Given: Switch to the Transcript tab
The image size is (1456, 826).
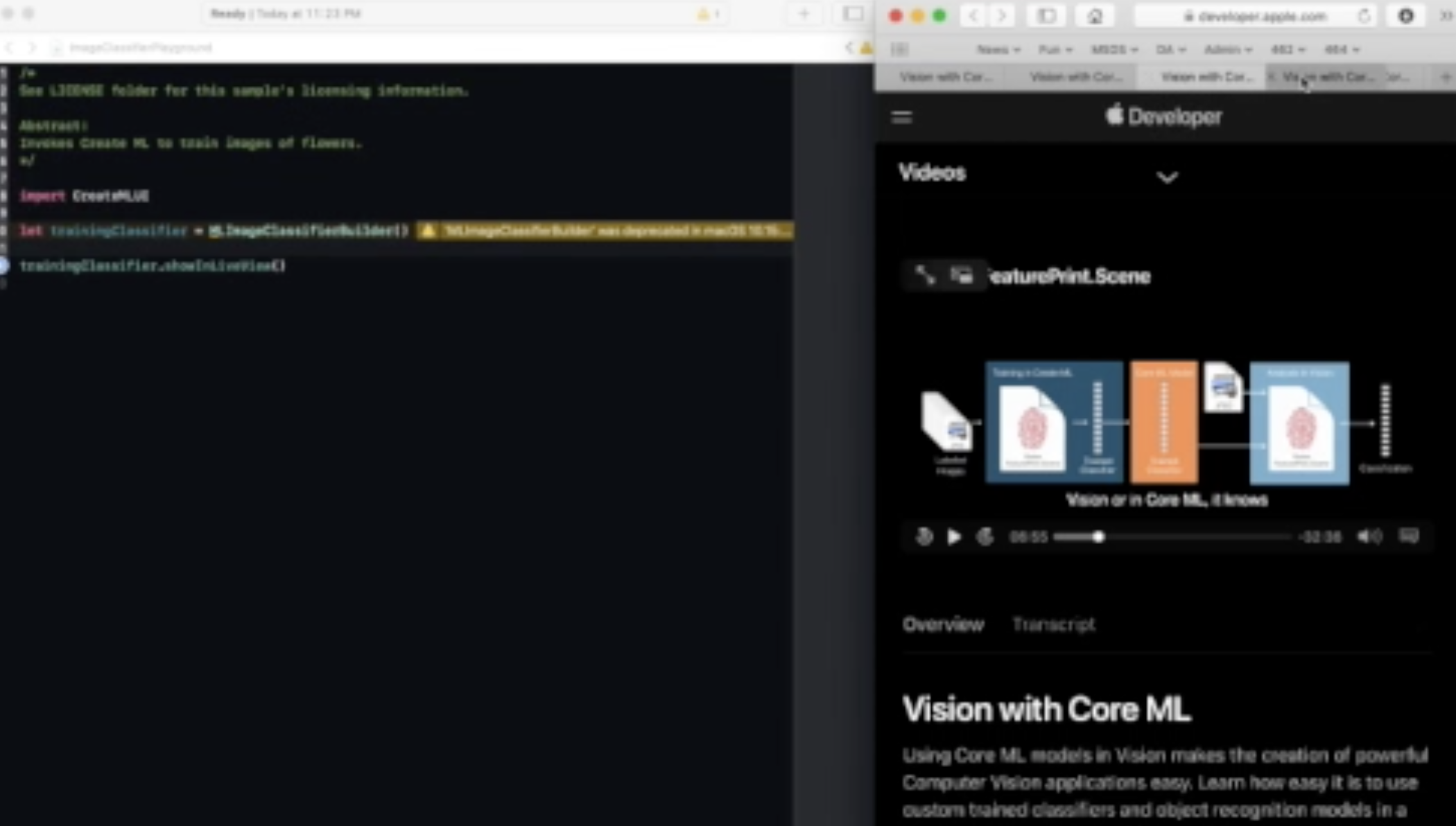Looking at the screenshot, I should pyautogui.click(x=1054, y=624).
